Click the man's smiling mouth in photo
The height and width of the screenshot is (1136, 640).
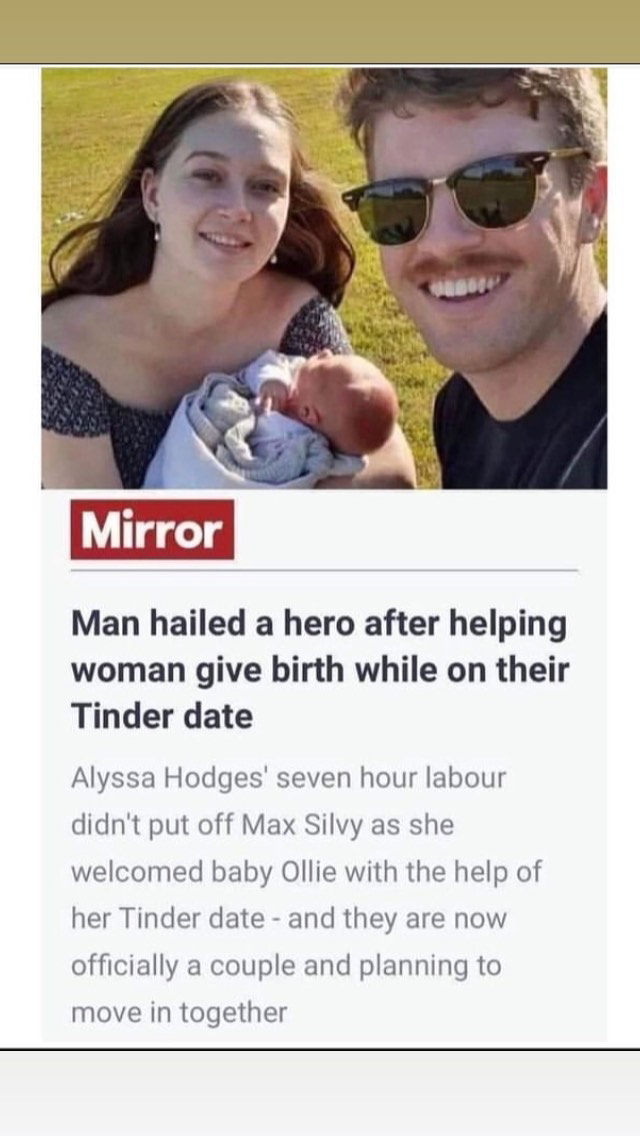(x=466, y=285)
